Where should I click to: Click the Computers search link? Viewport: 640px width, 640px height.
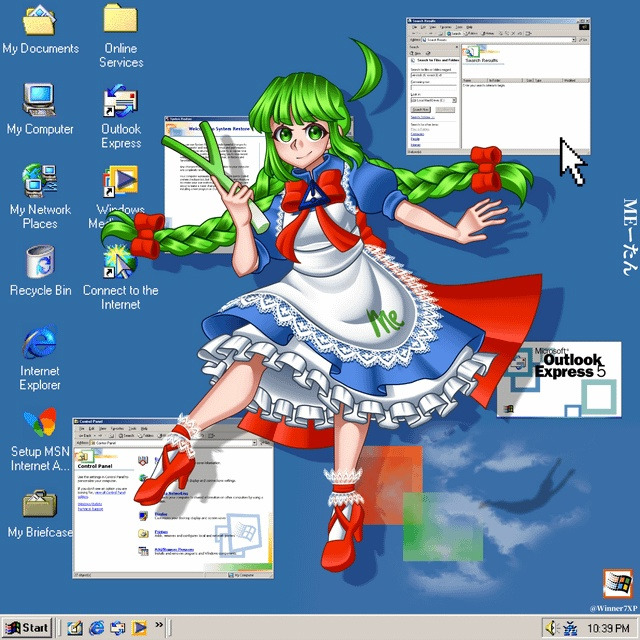pos(417,134)
